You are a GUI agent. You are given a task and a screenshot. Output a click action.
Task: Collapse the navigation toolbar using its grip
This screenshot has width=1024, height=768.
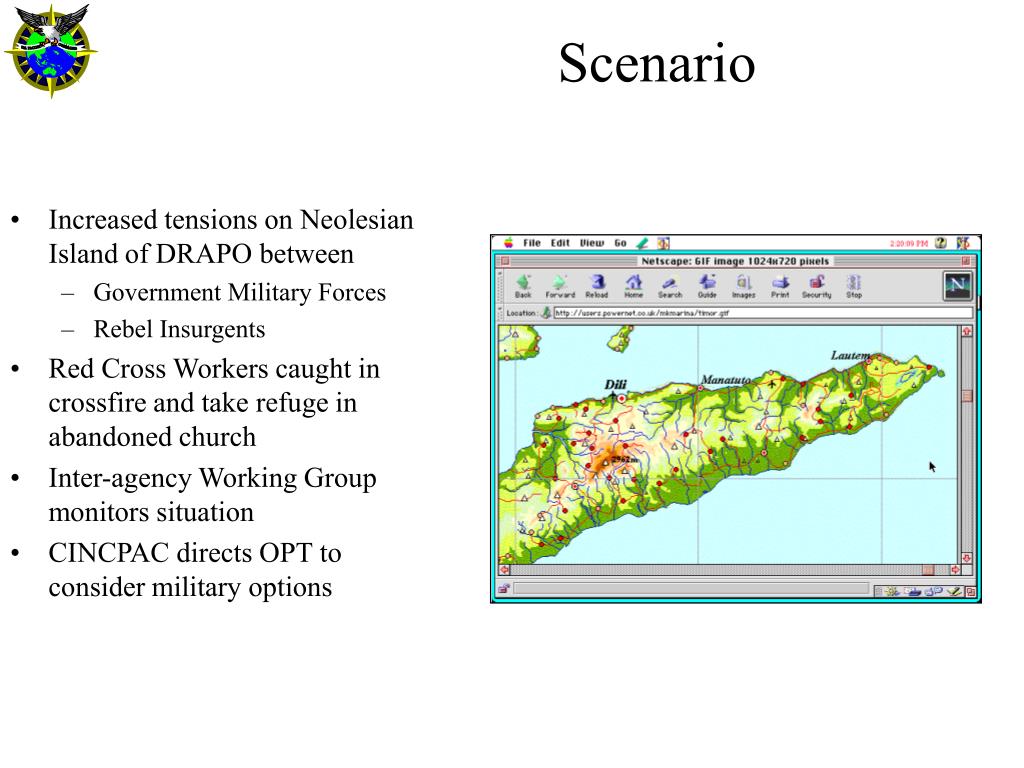501,285
